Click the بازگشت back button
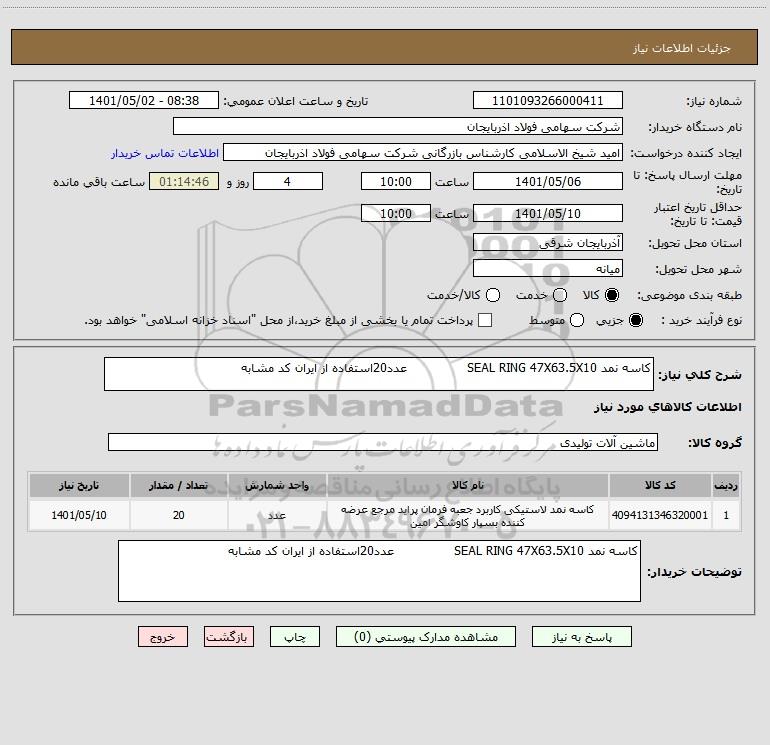This screenshot has height=745, width=770. tap(229, 637)
